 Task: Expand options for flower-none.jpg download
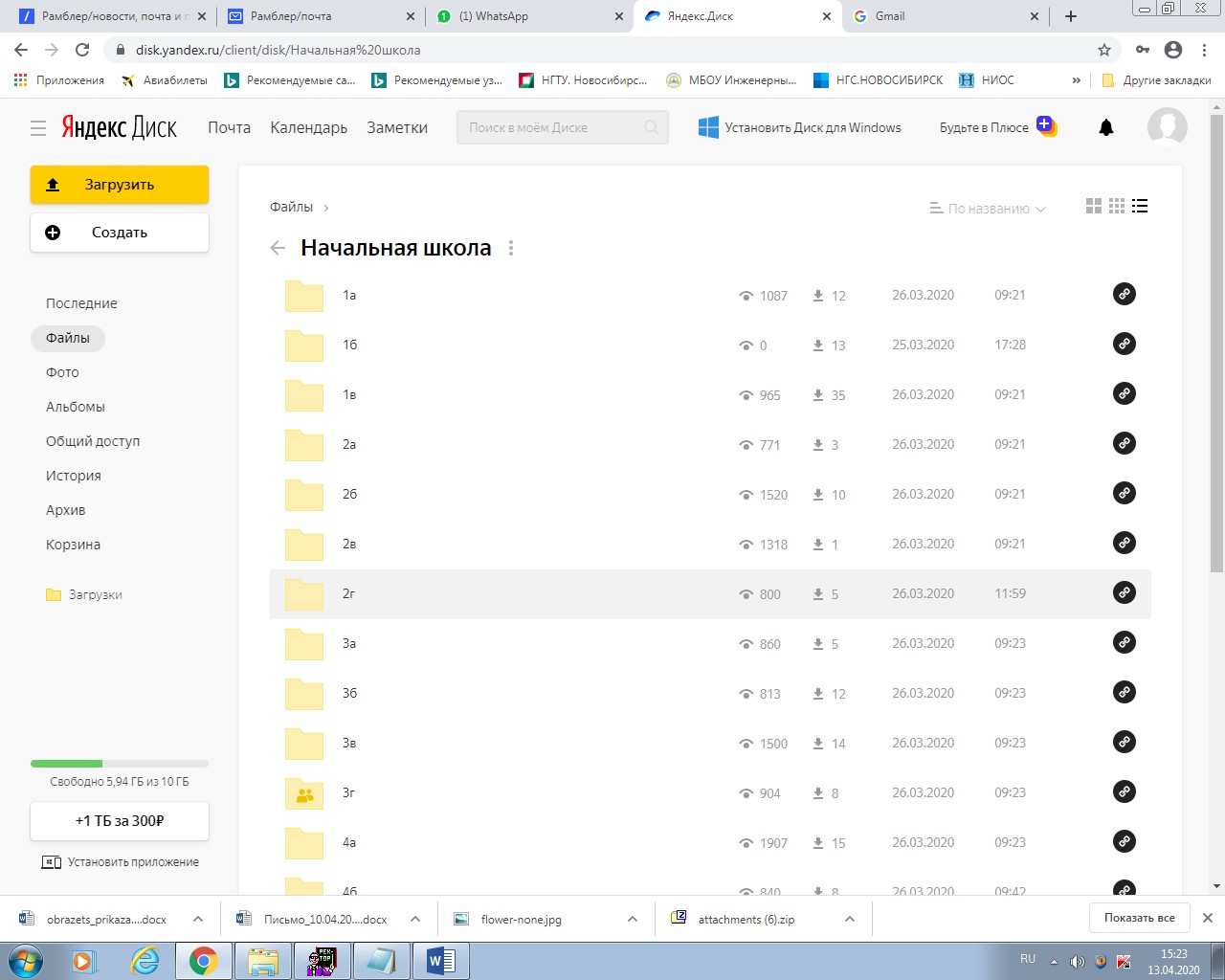point(633,919)
